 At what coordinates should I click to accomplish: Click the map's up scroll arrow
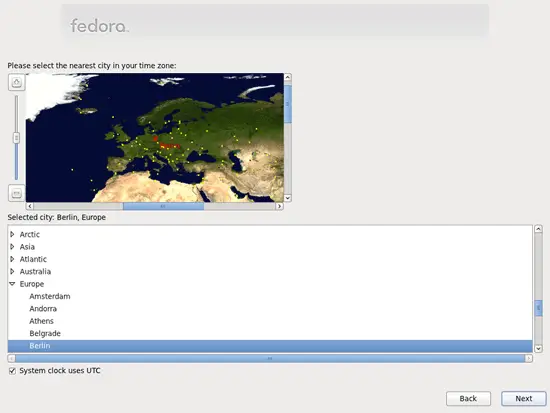pyautogui.click(x=288, y=77)
